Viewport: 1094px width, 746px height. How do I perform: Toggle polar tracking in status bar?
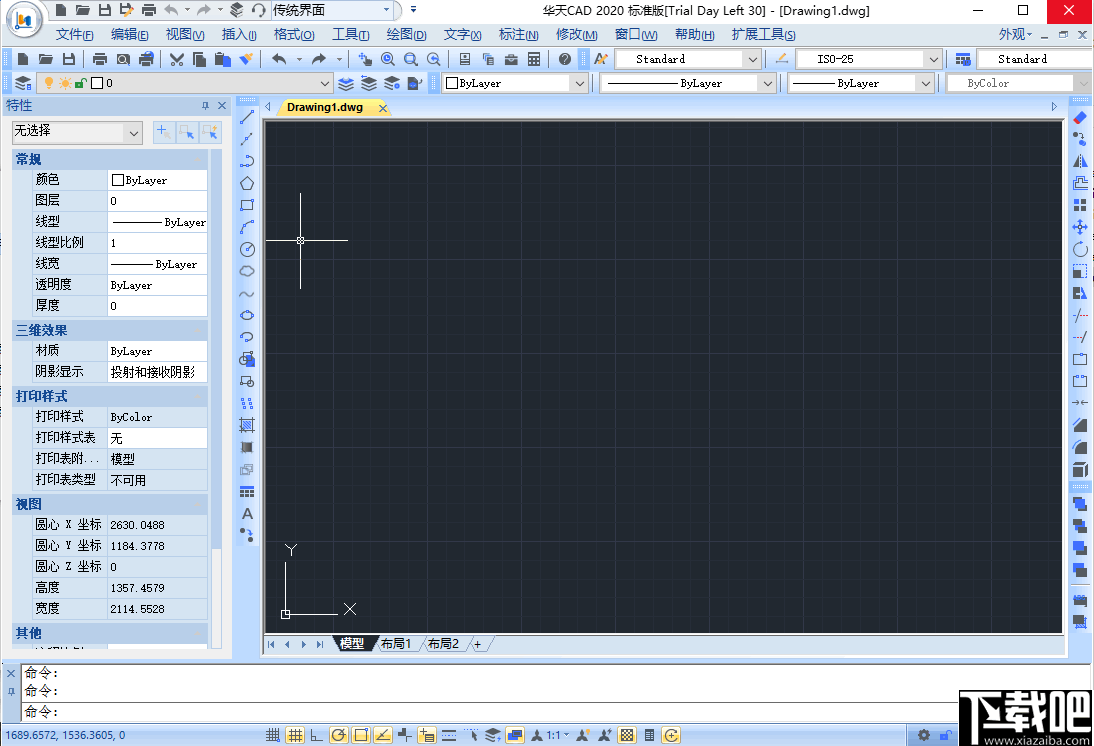click(338, 735)
